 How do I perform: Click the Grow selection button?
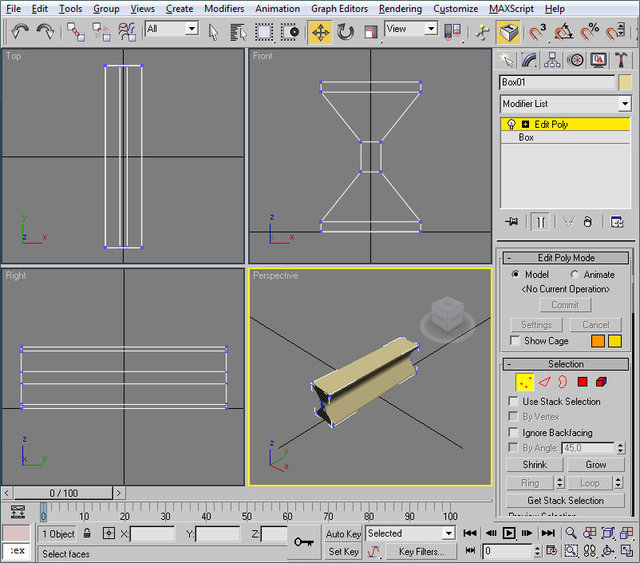point(596,465)
